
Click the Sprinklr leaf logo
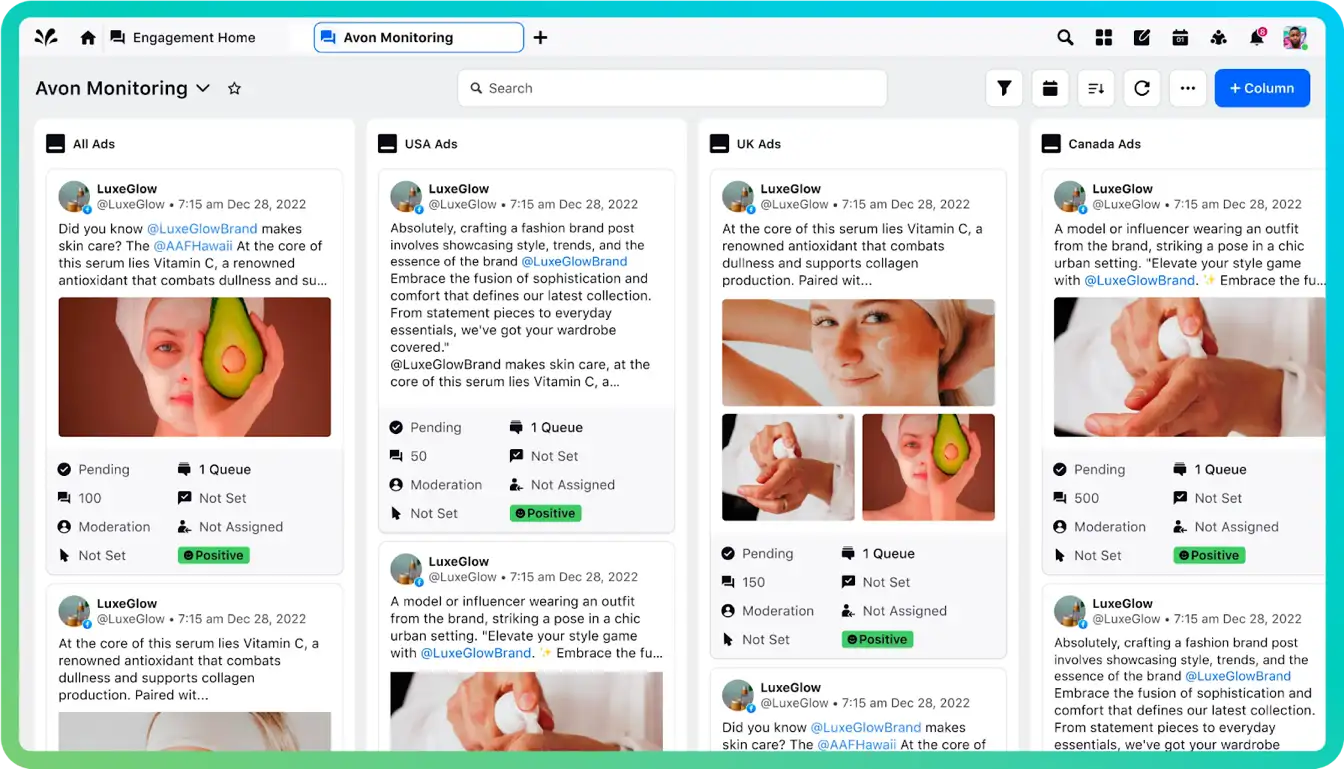coord(46,38)
